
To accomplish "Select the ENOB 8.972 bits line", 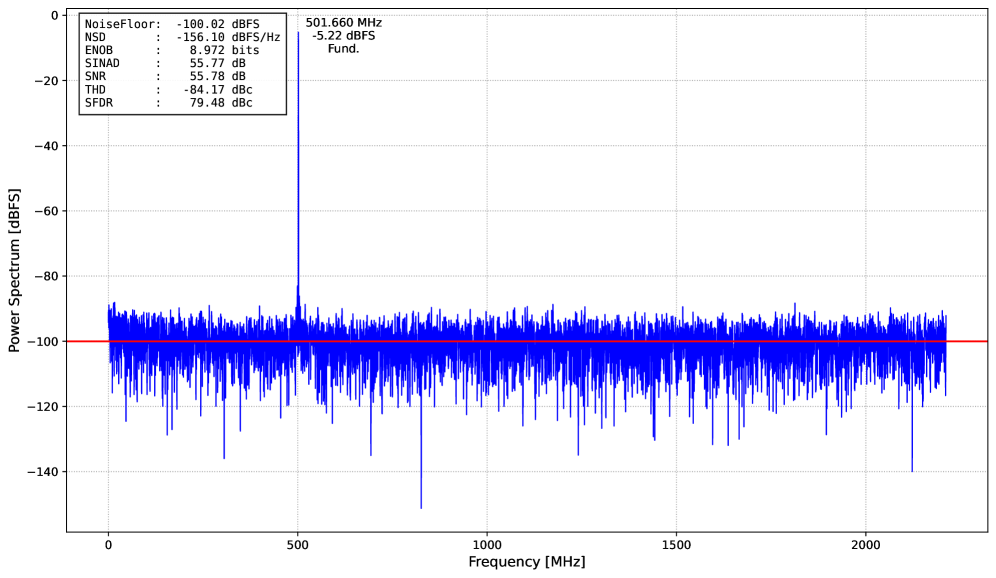I will click(172, 50).
